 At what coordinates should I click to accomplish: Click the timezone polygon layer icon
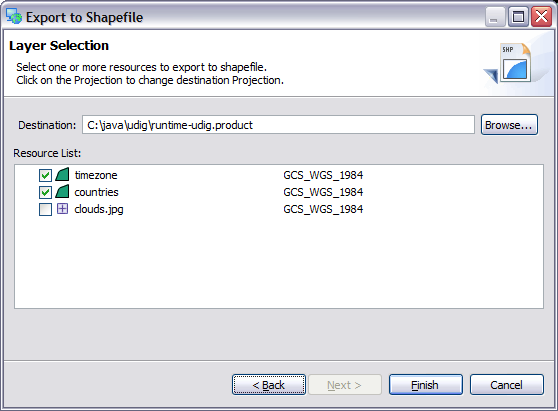click(x=63, y=175)
